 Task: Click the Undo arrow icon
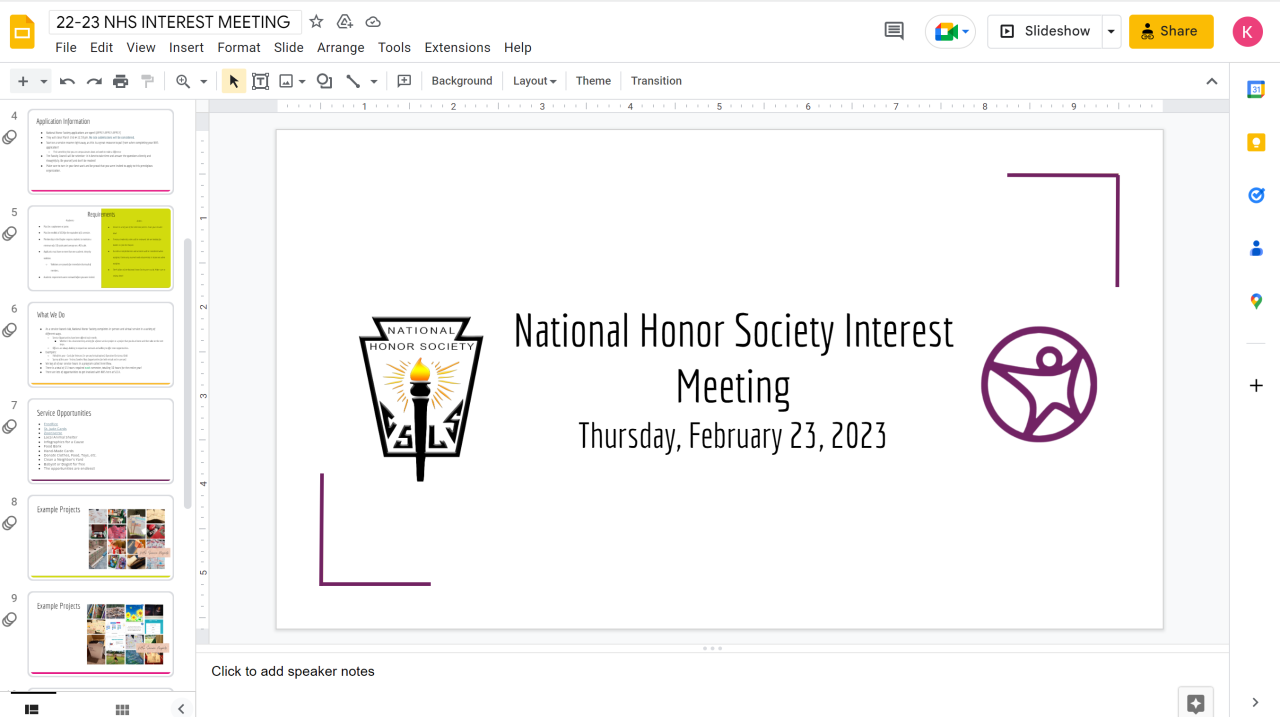pyautogui.click(x=67, y=81)
